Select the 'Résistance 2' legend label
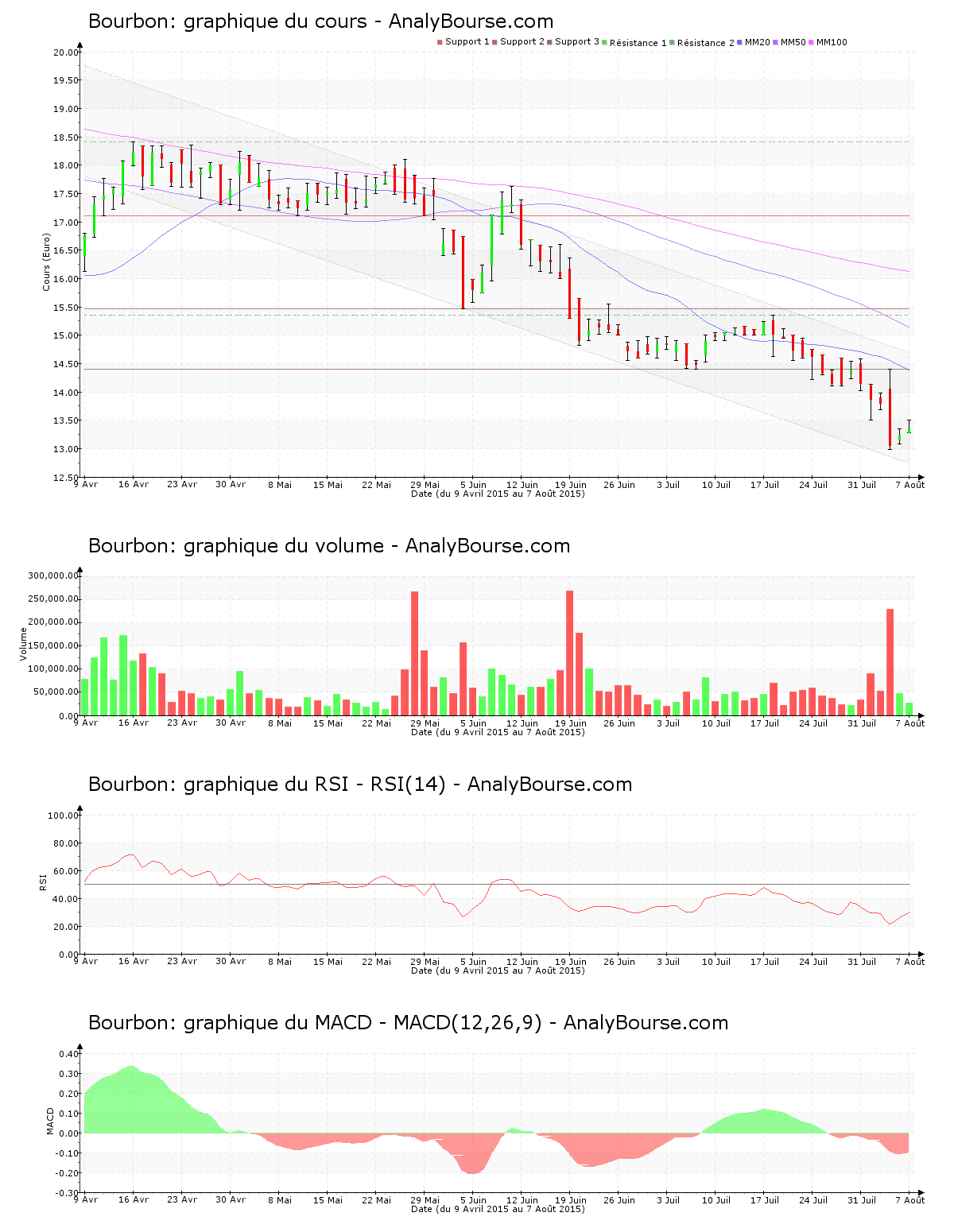Screen dimensions: 954x1232 pos(706,43)
